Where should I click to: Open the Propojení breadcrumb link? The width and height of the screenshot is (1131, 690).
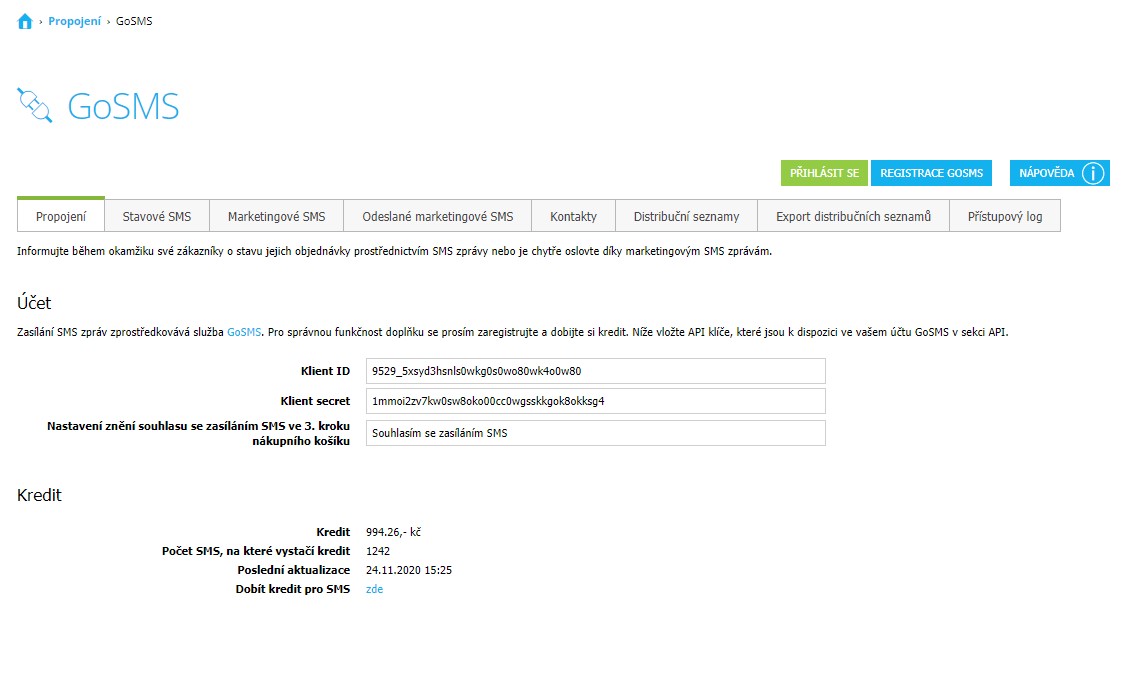click(x=74, y=22)
